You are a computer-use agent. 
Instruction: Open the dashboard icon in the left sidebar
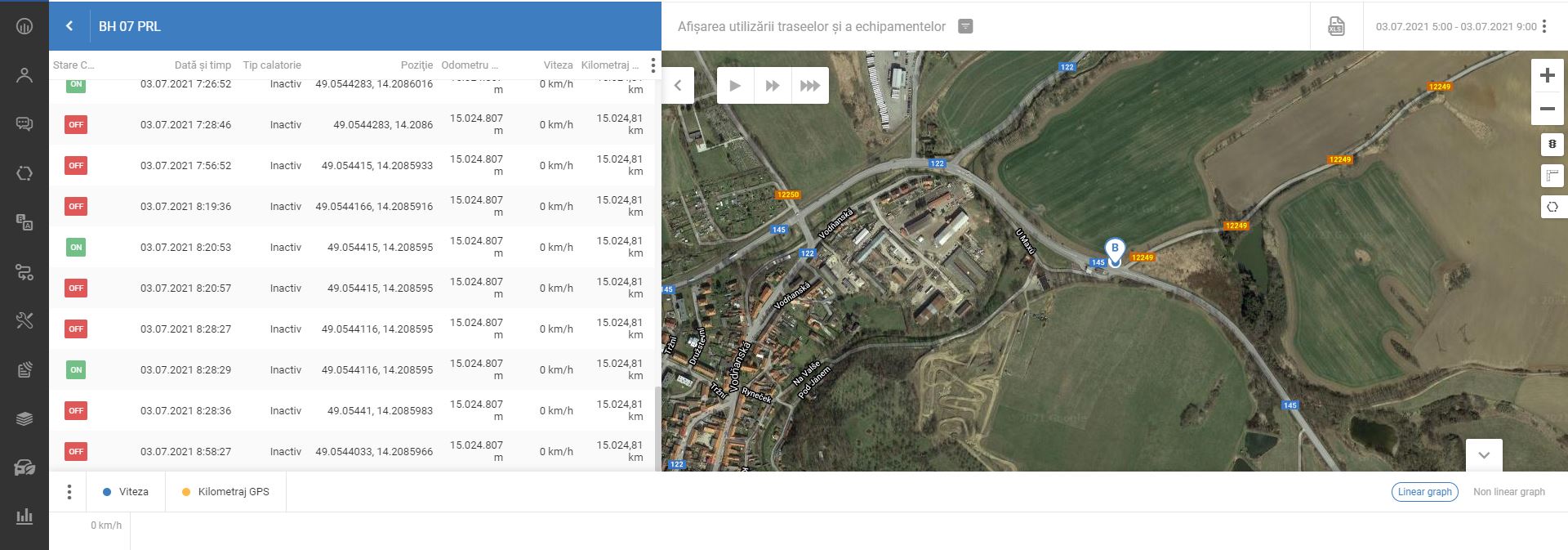click(x=24, y=26)
